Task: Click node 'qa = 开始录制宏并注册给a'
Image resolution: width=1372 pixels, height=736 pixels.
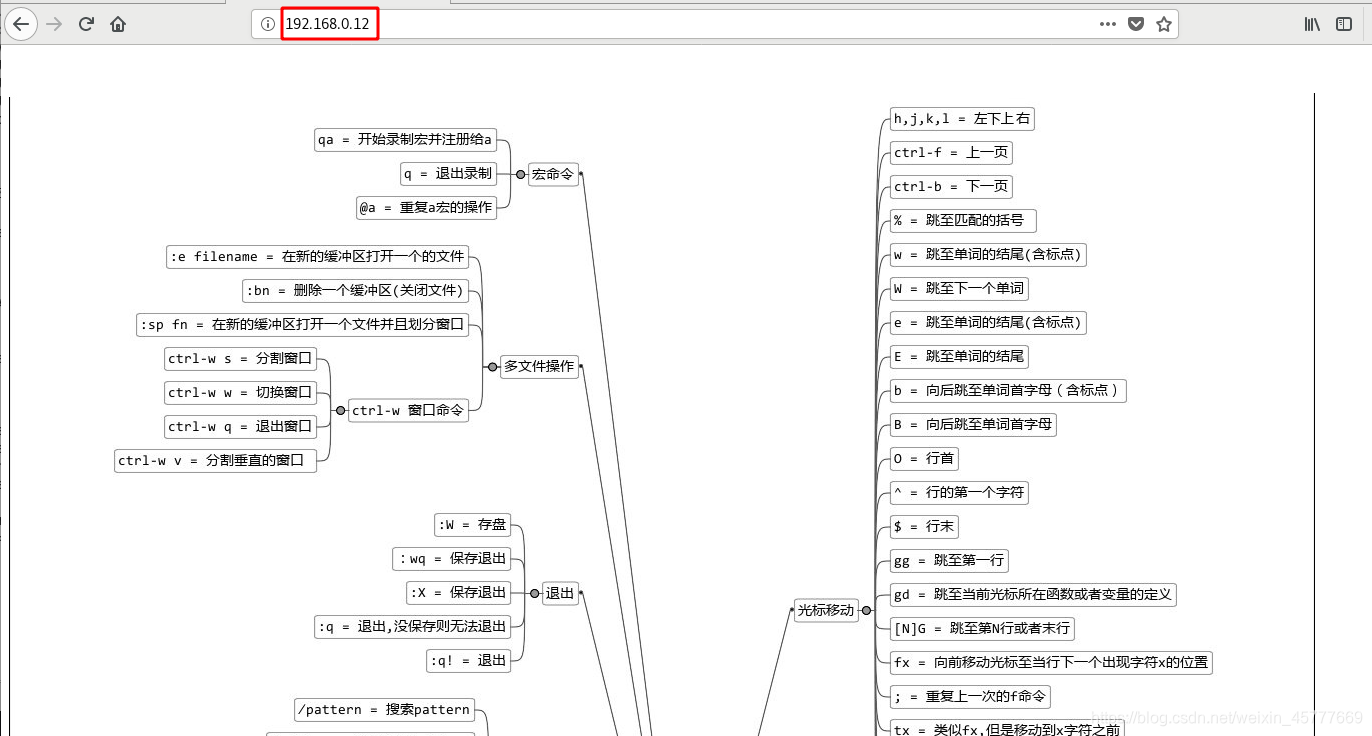Action: (405, 140)
